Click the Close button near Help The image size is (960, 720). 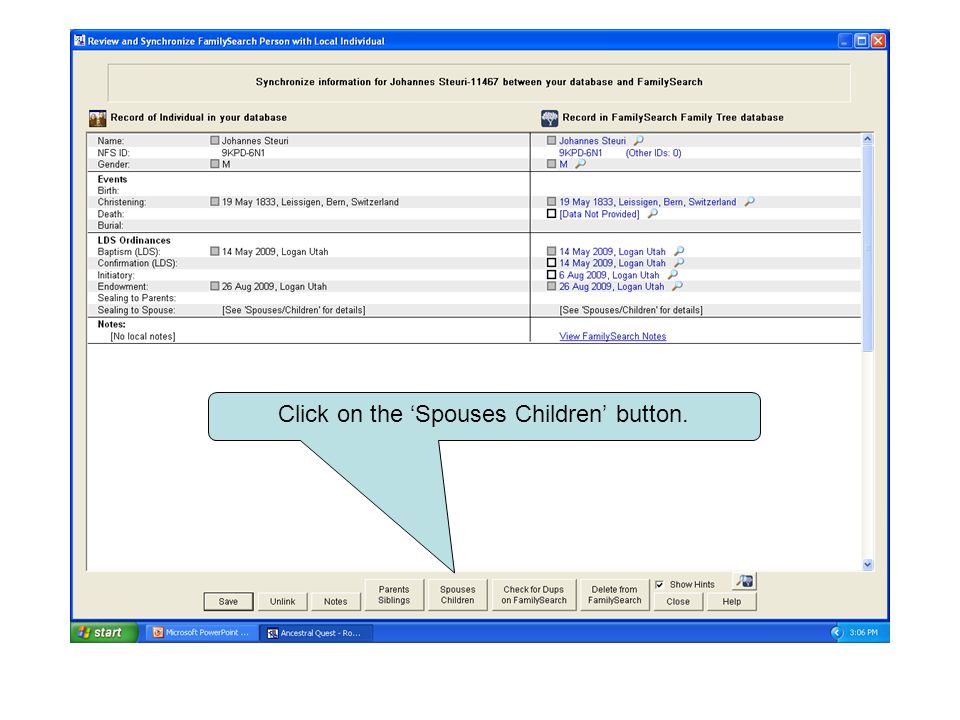click(678, 601)
